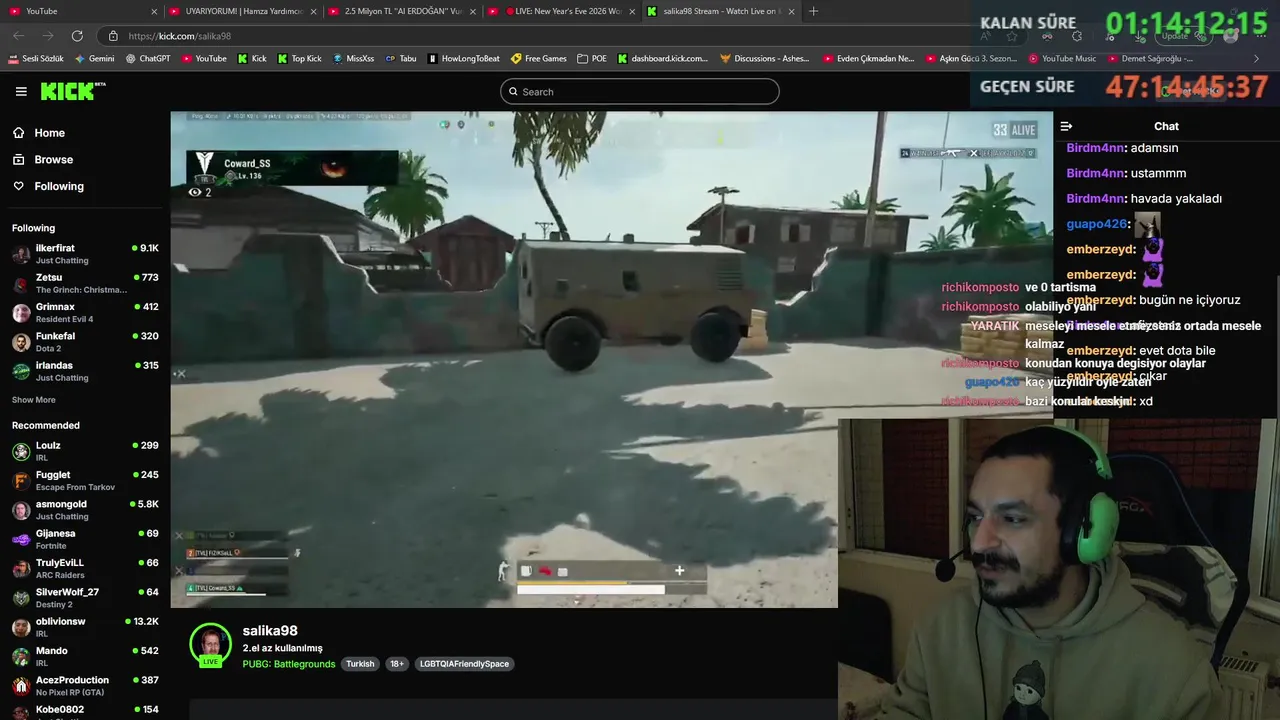Click SilverWolf_27 avatar icon

pos(20,598)
